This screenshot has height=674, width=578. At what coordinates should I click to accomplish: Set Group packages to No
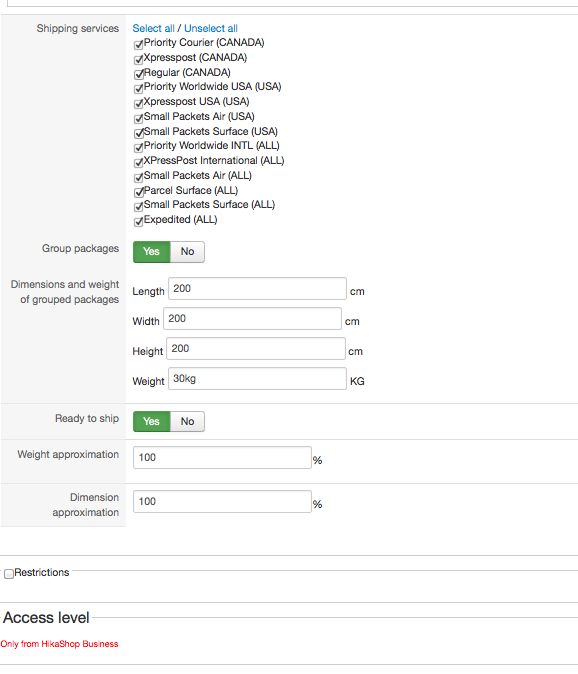(187, 251)
